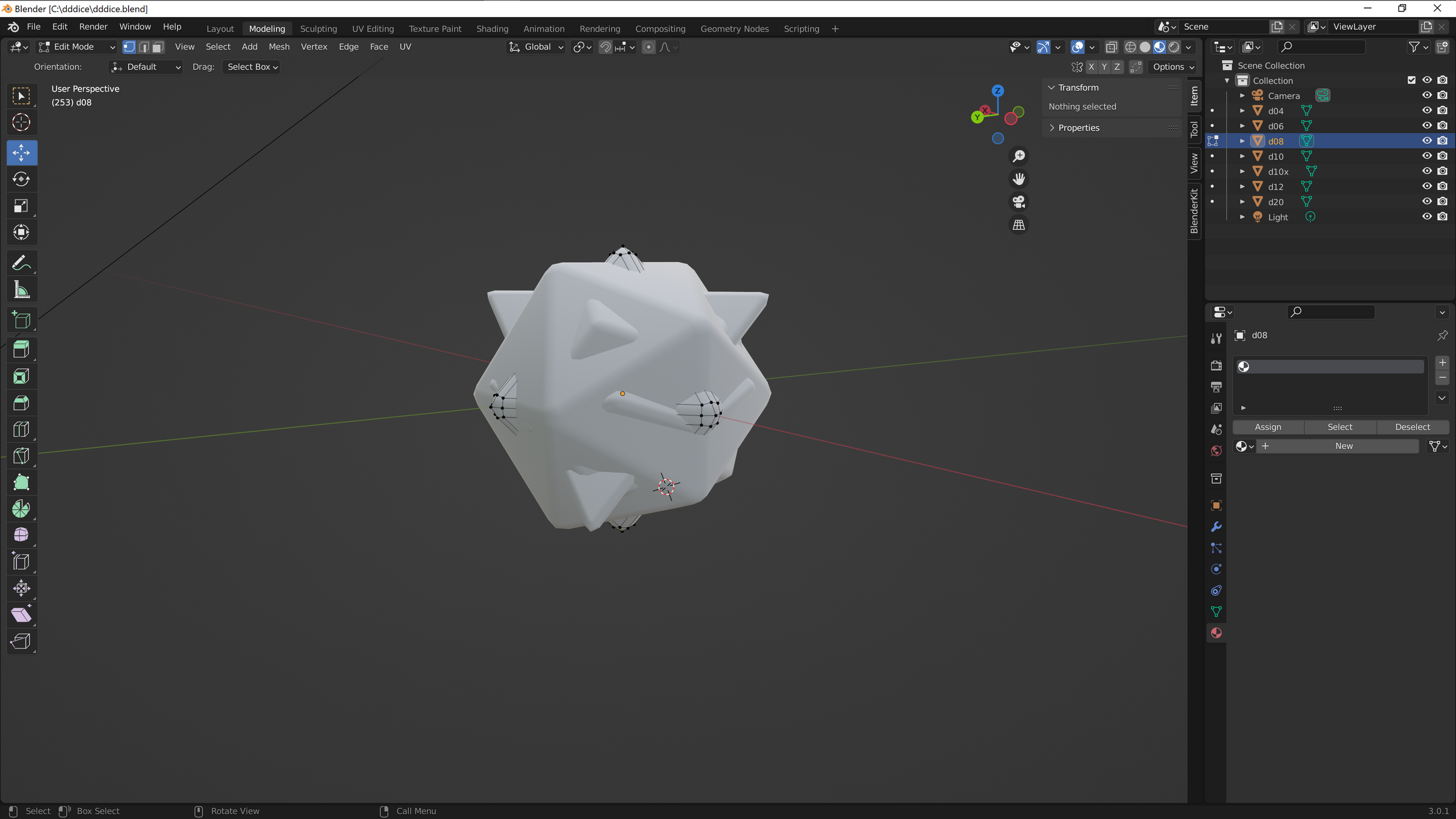Open the Modifier Properties wrench icon

click(x=1216, y=527)
